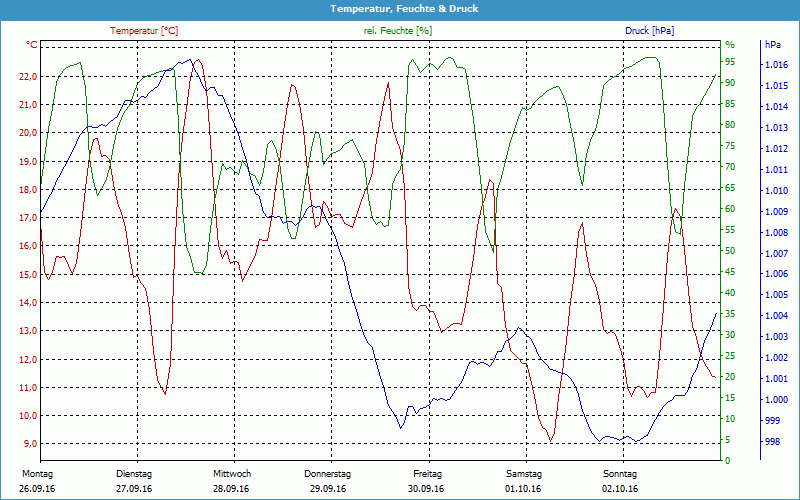Image resolution: width=800 pixels, height=500 pixels.
Task: Click the 19,0 temperature axis value
Action: coord(28,161)
